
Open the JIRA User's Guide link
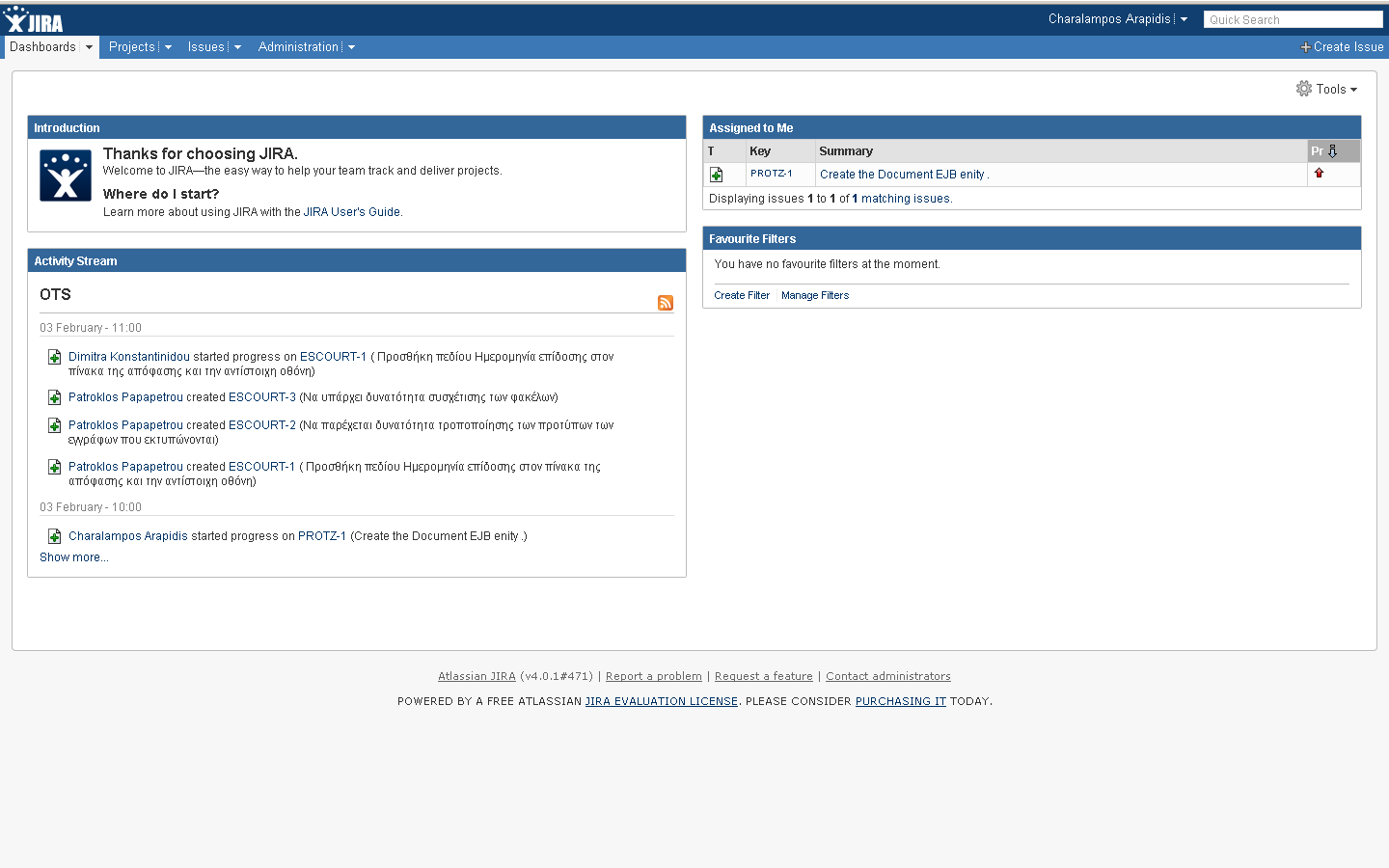click(x=352, y=212)
